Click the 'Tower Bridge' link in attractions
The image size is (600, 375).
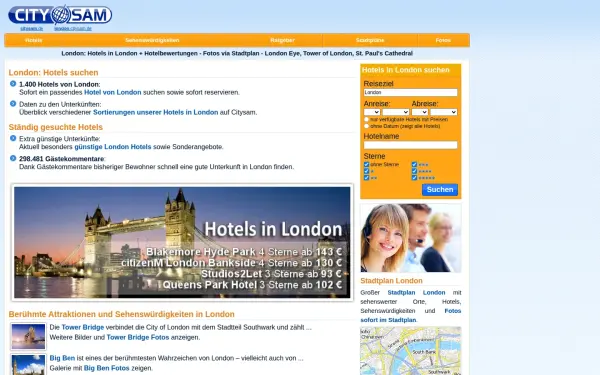(x=83, y=327)
